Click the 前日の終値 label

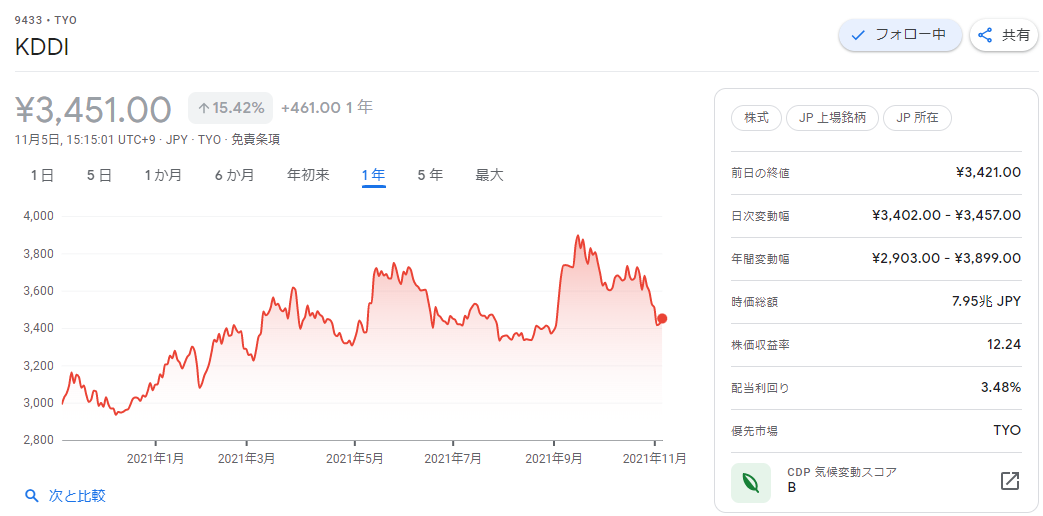tap(760, 174)
